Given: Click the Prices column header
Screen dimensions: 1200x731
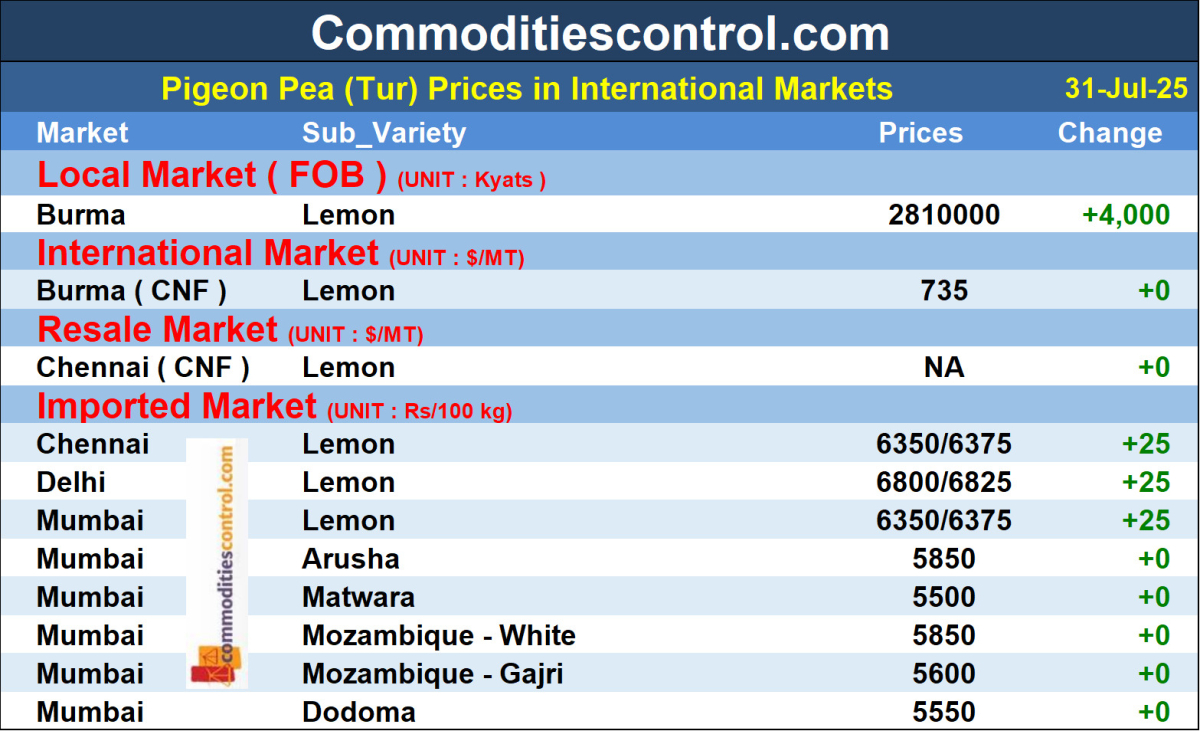Looking at the screenshot, I should (x=920, y=133).
